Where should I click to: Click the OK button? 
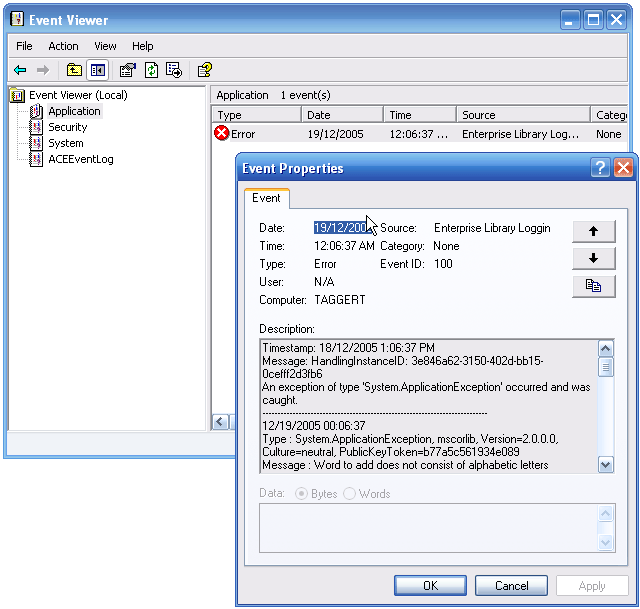pos(430,586)
